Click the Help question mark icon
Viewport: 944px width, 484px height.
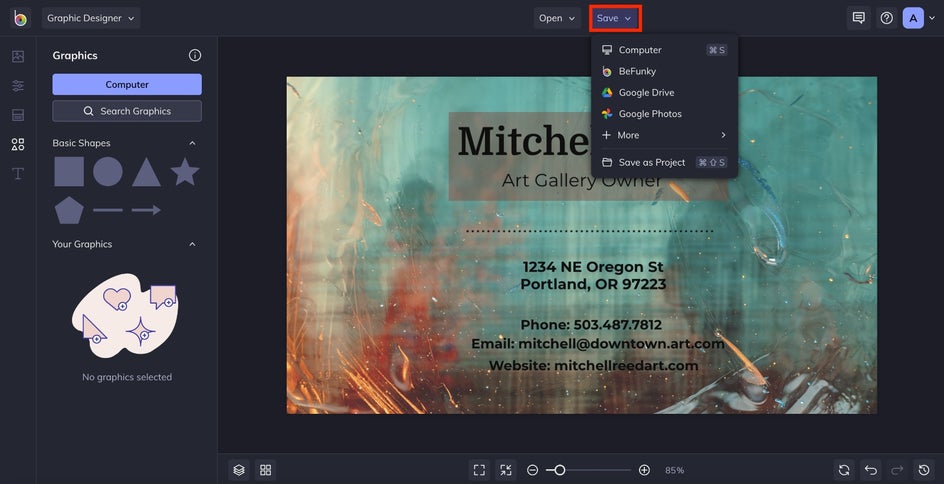click(886, 18)
